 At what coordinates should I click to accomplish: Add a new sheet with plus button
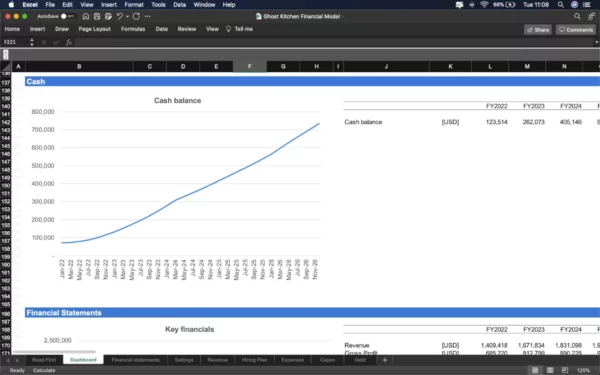385,360
